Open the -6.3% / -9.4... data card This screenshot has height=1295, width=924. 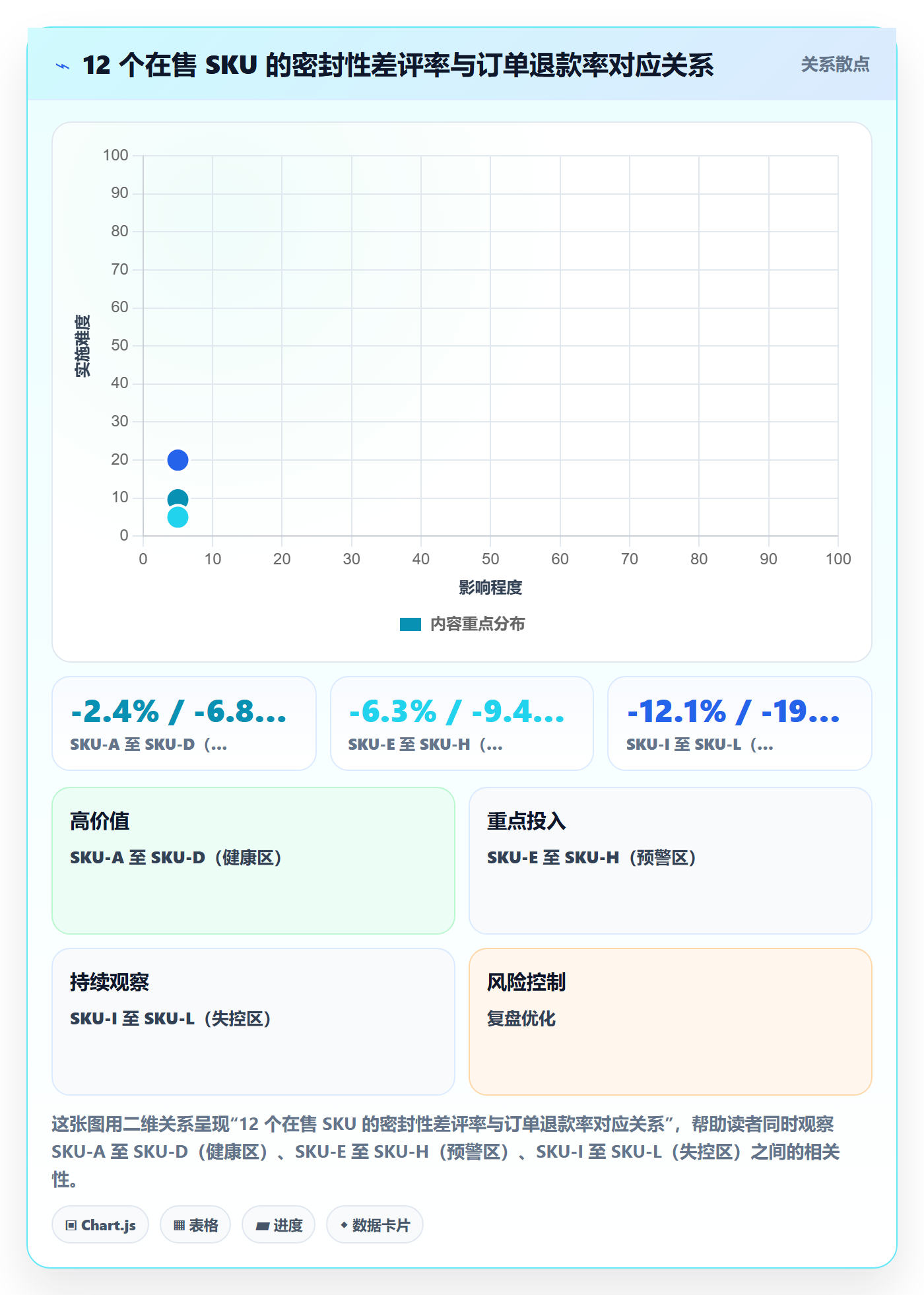(462, 723)
